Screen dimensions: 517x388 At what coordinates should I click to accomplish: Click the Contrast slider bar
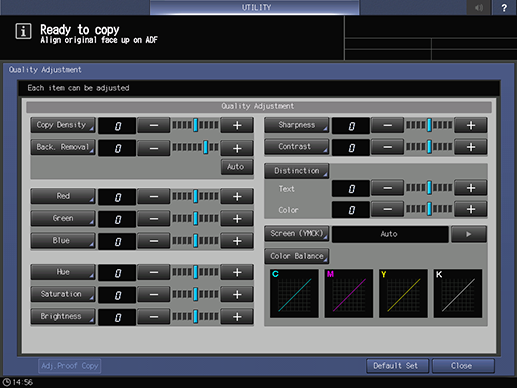click(429, 147)
